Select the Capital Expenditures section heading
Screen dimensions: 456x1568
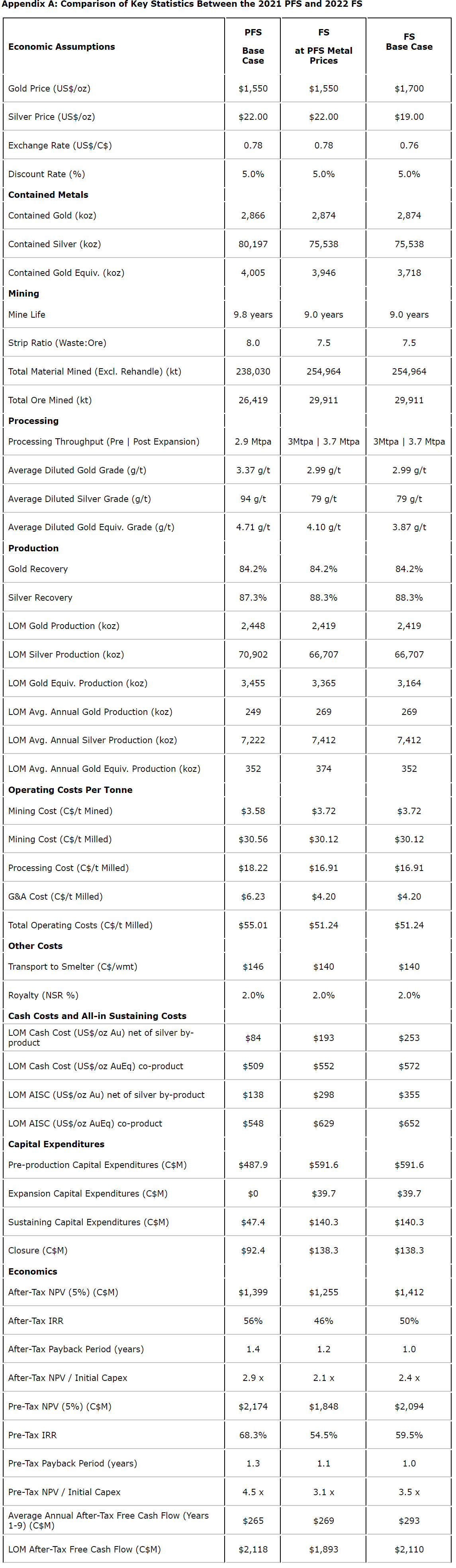pyautogui.click(x=56, y=1144)
